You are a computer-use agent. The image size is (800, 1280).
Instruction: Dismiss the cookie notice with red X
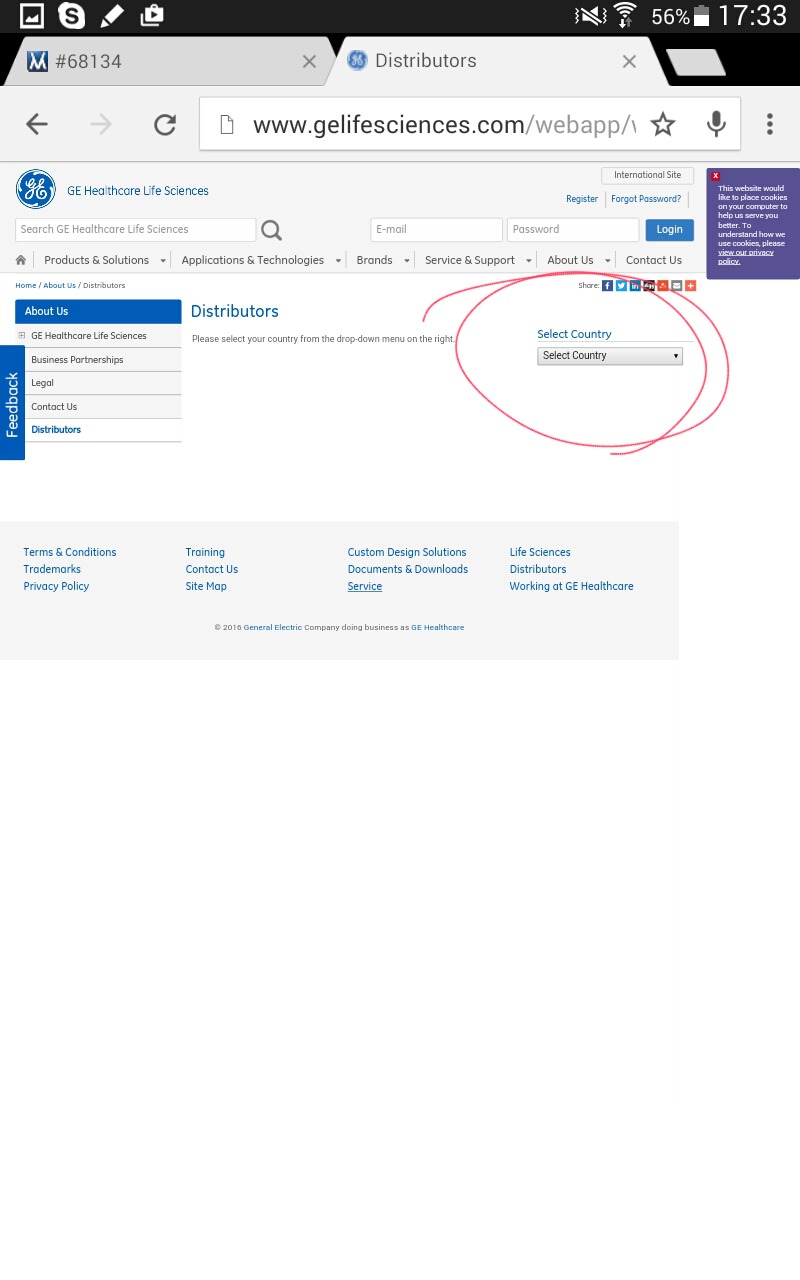tap(716, 176)
